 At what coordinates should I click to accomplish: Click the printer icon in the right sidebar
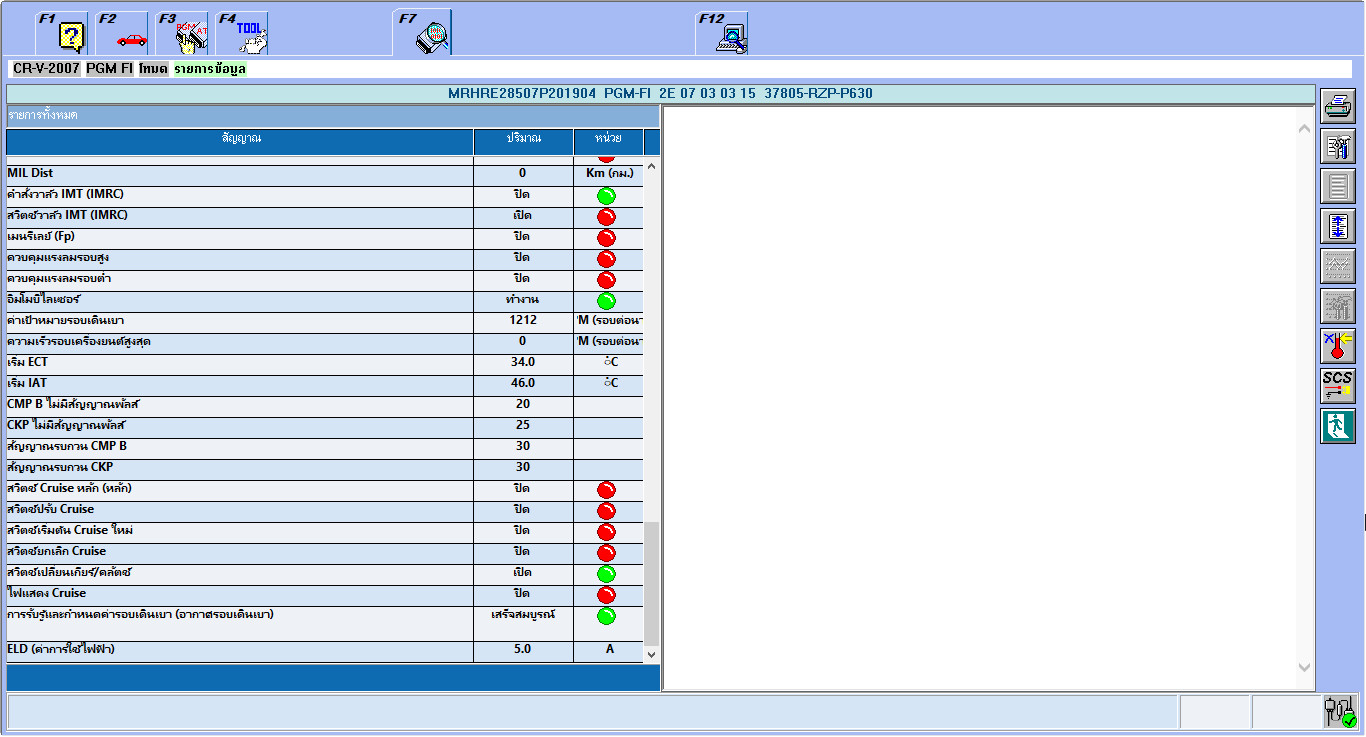1337,105
